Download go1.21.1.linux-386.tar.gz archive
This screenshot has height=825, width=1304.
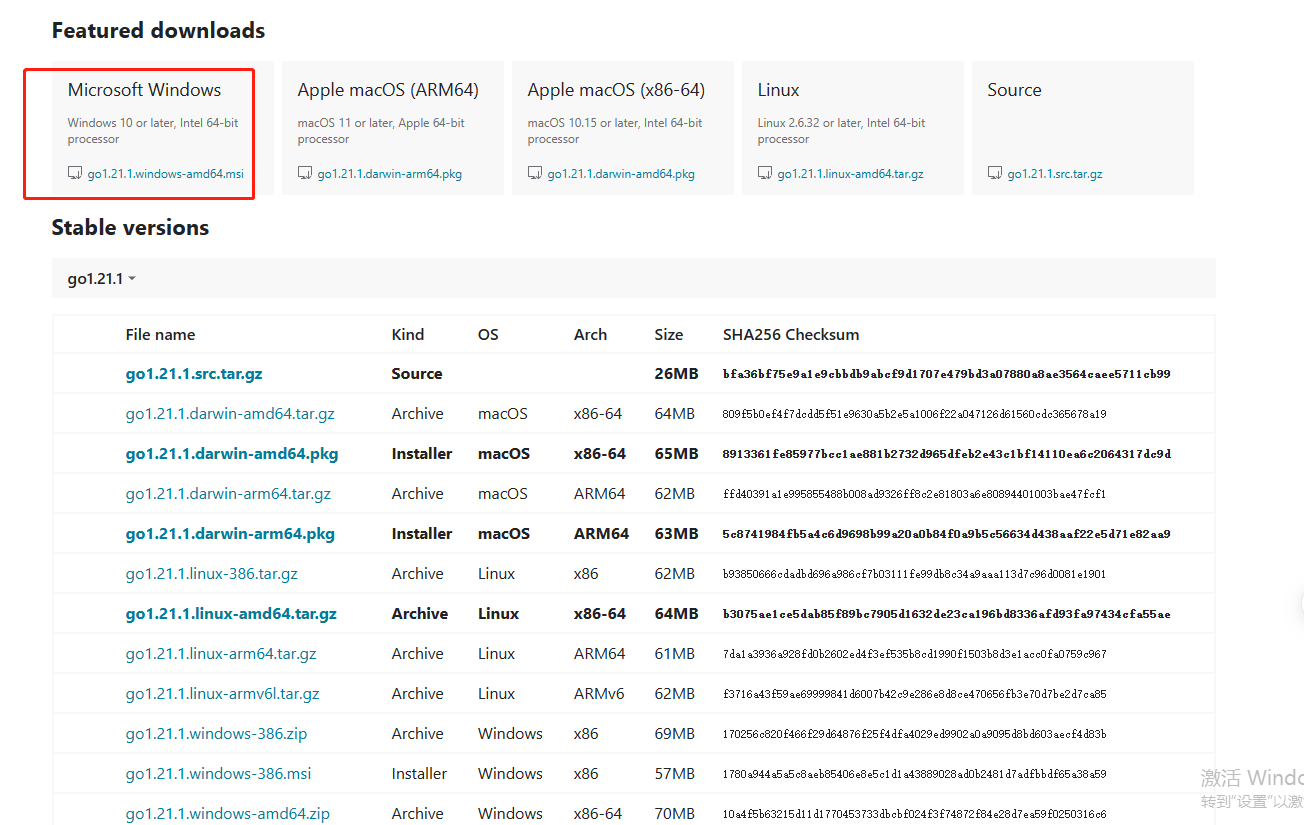tap(212, 574)
